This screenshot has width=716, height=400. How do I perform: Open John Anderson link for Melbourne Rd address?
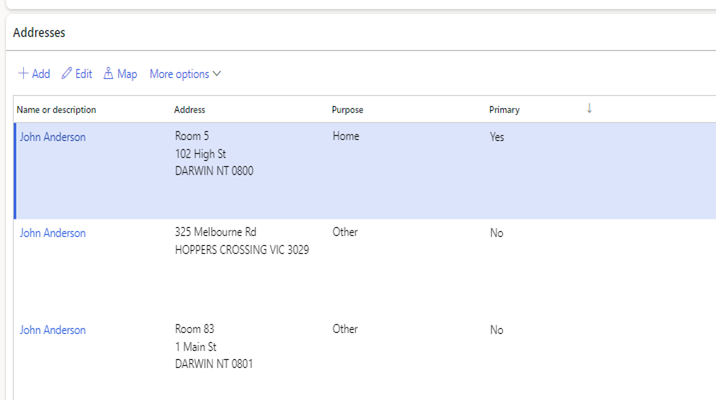[x=53, y=233]
